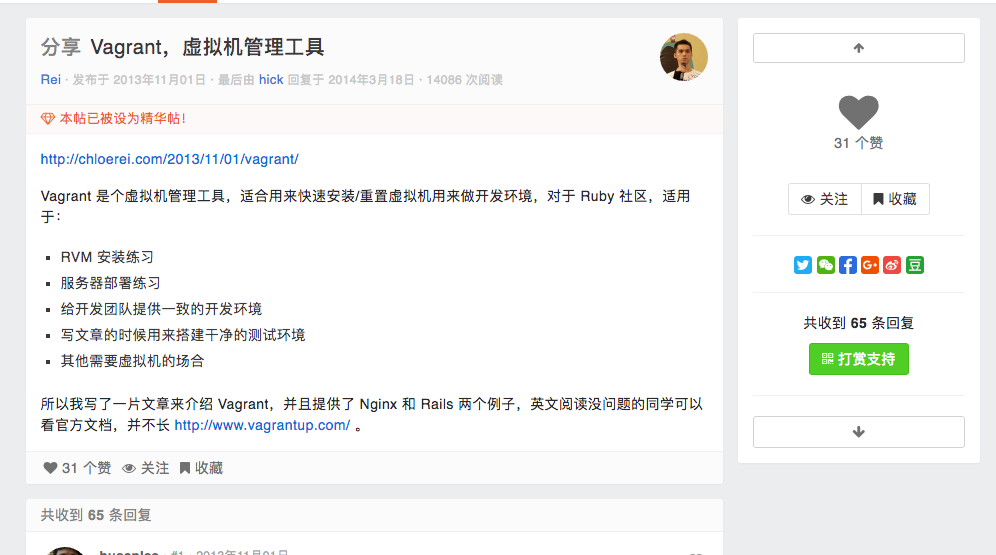
Task: Click the 本帖已被设为精华帖 diamond icon
Action: coord(48,119)
